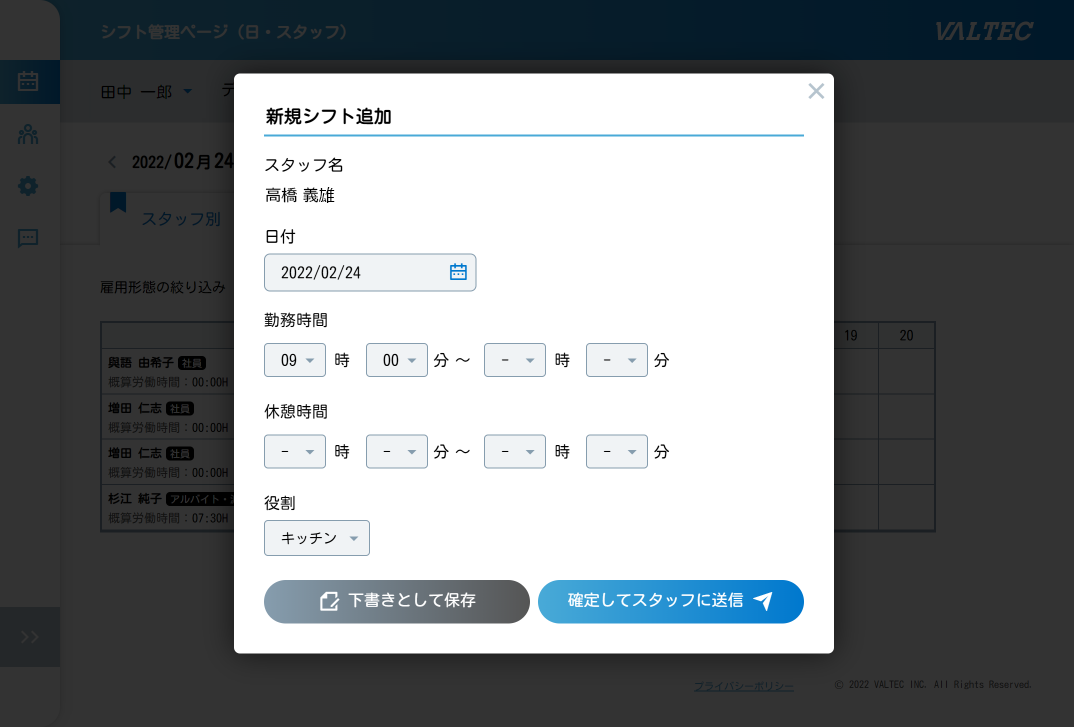Close the new shift dialog
This screenshot has height=727, width=1074.
point(816,91)
